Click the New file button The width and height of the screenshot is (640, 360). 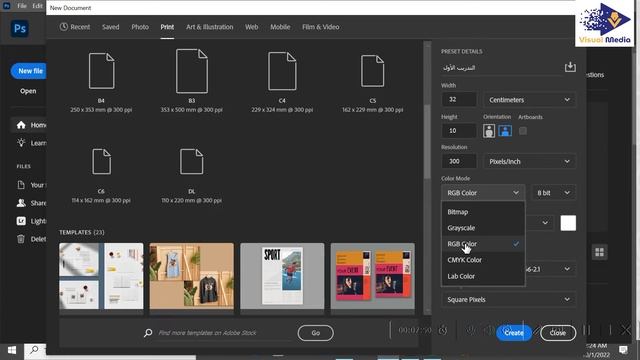click(x=29, y=71)
